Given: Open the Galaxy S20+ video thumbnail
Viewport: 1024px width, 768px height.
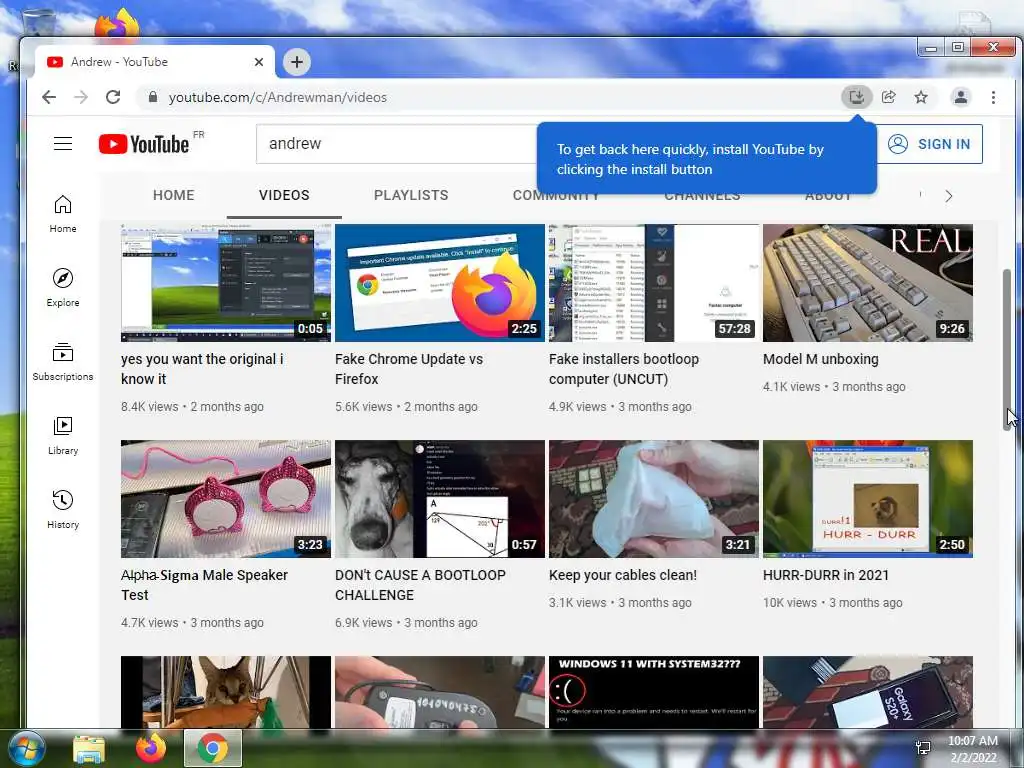Looking at the screenshot, I should coord(868,692).
